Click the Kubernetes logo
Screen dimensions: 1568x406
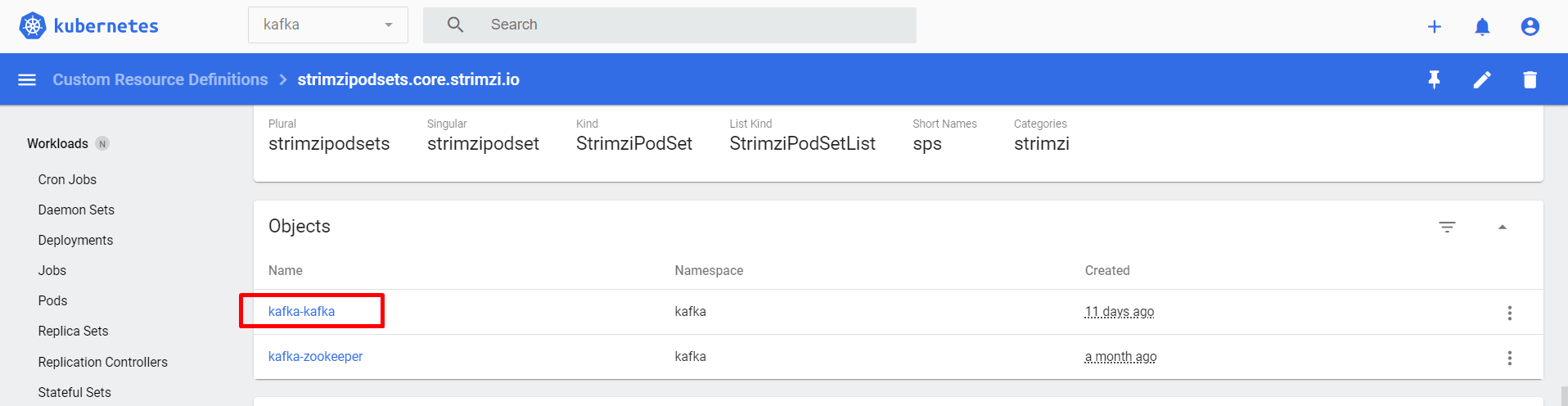tap(88, 26)
